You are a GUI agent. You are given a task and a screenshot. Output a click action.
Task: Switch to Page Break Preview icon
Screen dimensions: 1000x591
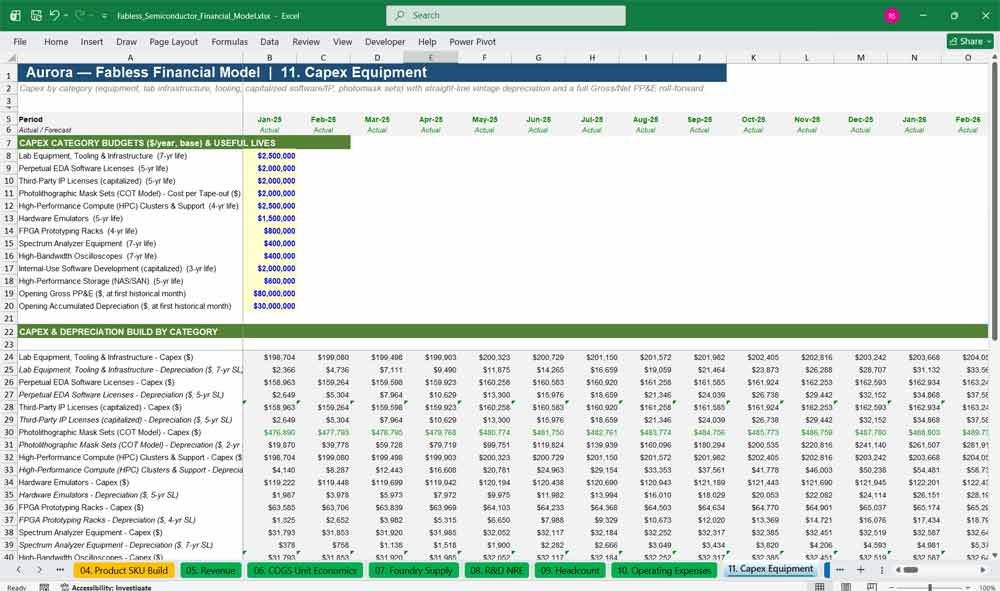872,587
